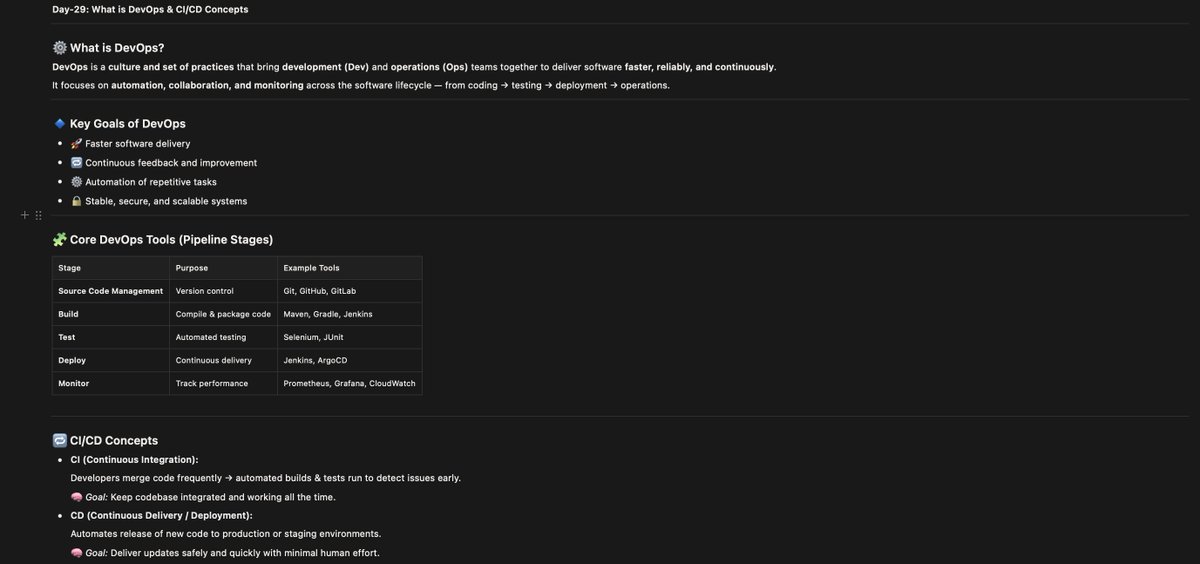Click the "Continuous feedback and improvement" bullet text
Viewport: 1200px width, 564px height.
point(171,163)
